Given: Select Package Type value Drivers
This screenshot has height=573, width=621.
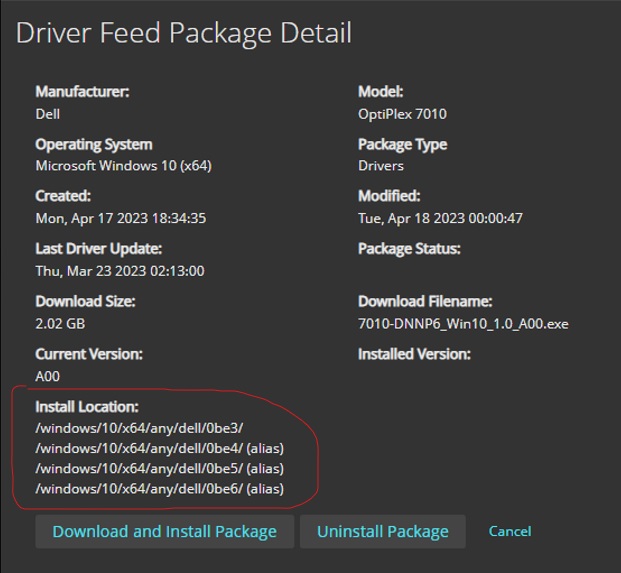Looking at the screenshot, I should point(381,166).
